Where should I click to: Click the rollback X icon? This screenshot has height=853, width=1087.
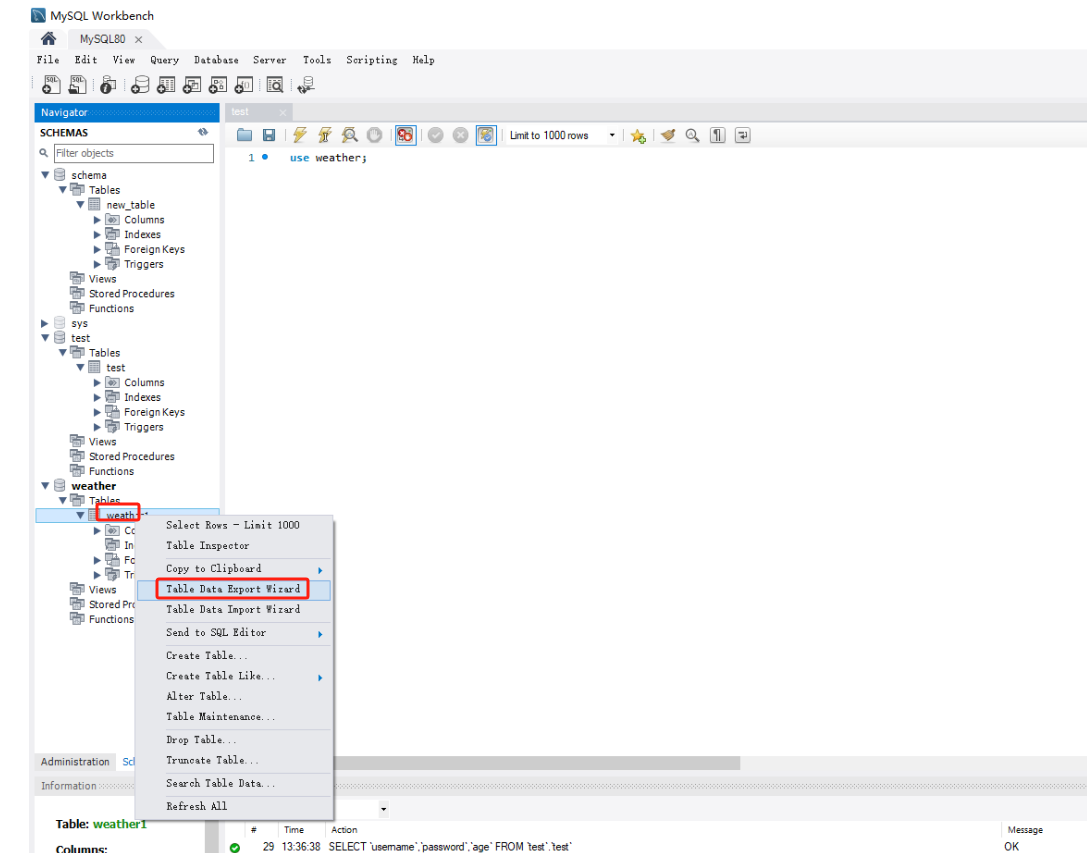click(x=460, y=135)
